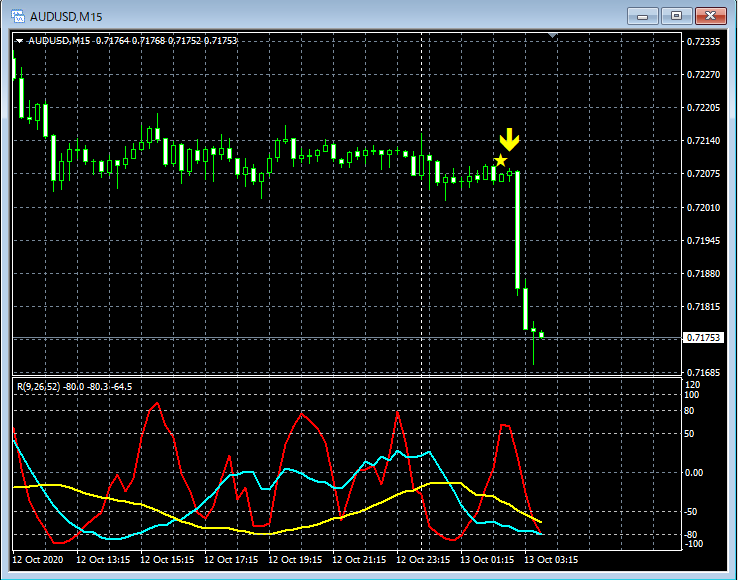Click the 13 Oct 01:15 time label
This screenshot has height=580, width=738.
487,560
